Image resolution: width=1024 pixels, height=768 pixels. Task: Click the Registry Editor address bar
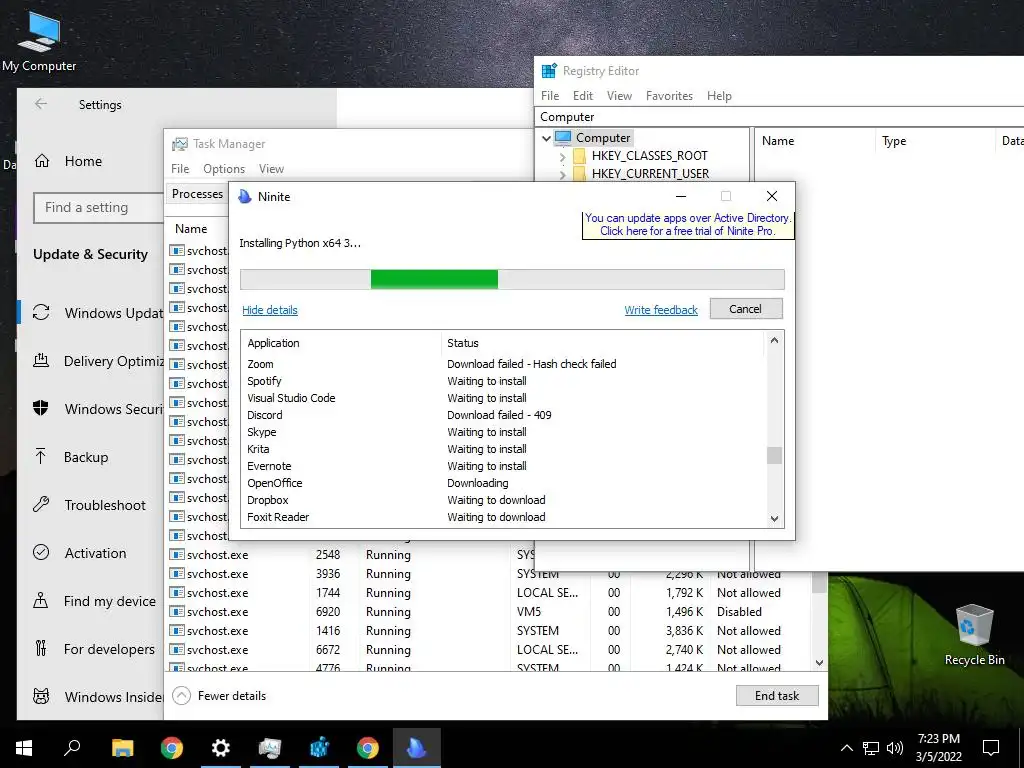(x=780, y=117)
